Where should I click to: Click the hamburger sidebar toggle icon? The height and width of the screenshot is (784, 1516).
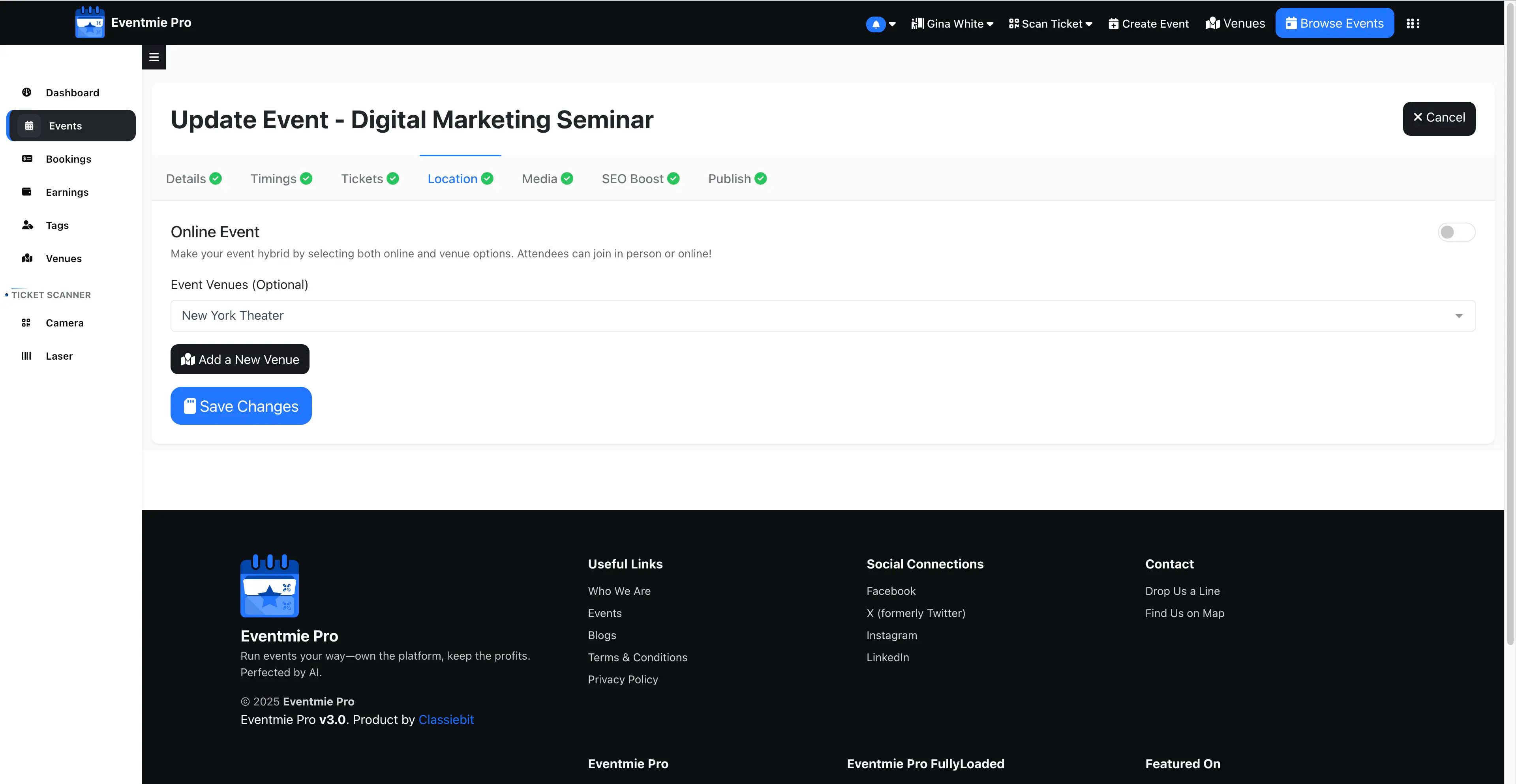coord(154,57)
